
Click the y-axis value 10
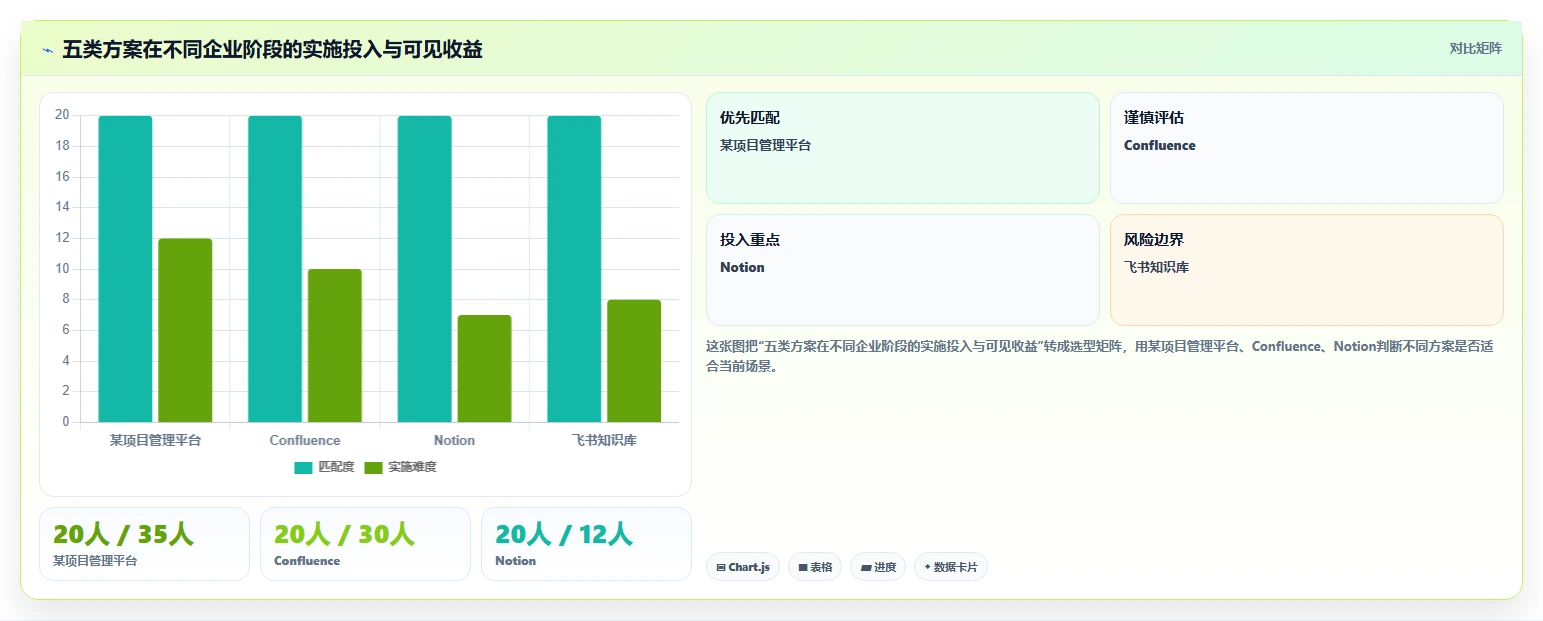pyautogui.click(x=62, y=268)
